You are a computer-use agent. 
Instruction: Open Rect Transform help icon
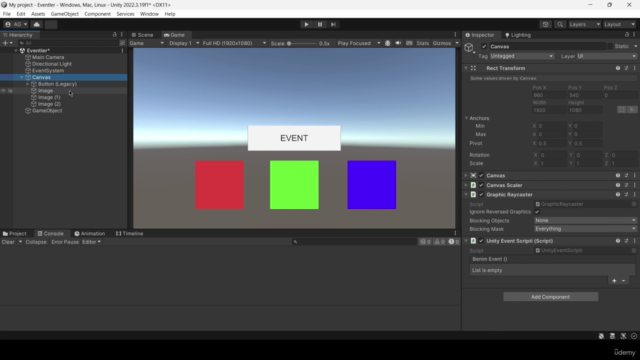point(618,68)
